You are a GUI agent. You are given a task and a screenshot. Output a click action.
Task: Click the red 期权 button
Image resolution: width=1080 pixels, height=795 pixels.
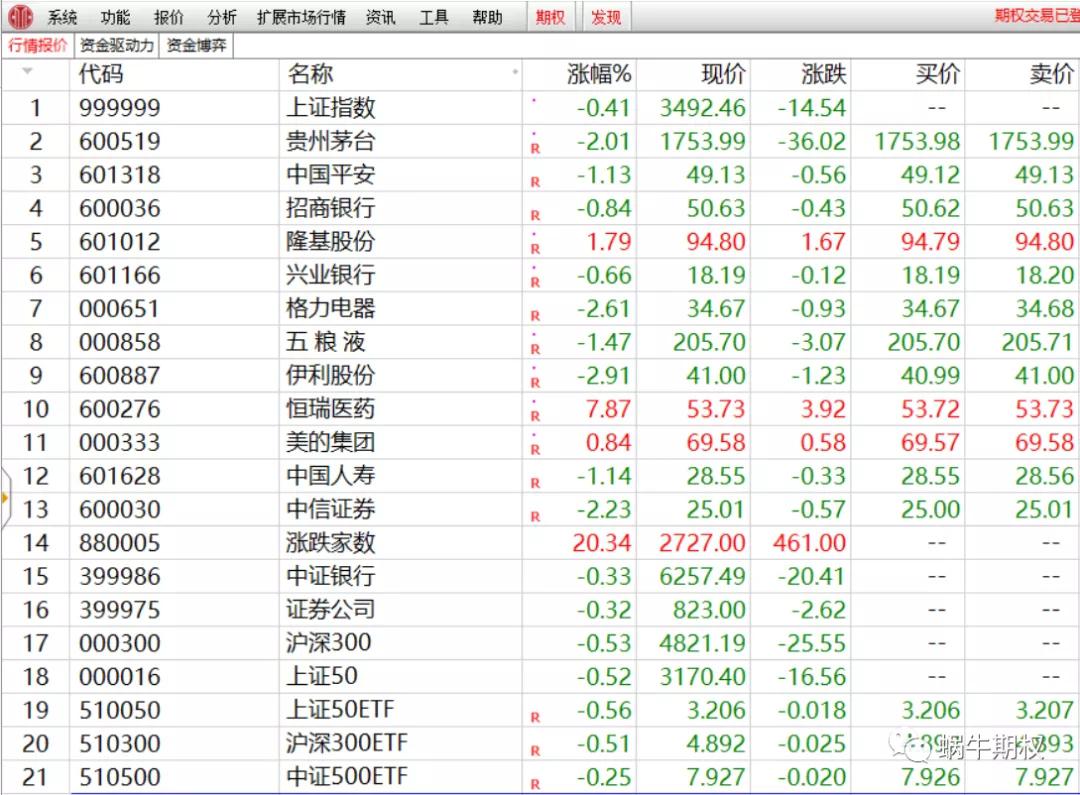550,17
